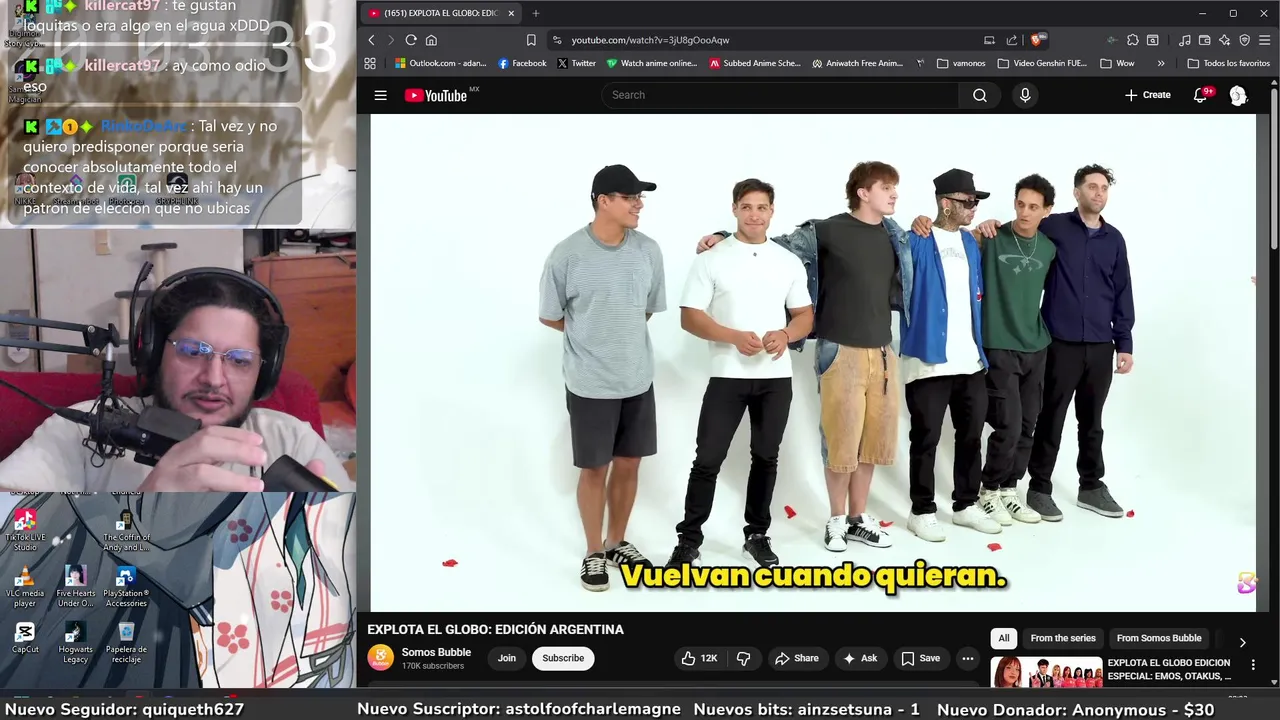
Task: Open options for the suggested EXPLOTA EL GLOBO video
Action: pos(1253,664)
